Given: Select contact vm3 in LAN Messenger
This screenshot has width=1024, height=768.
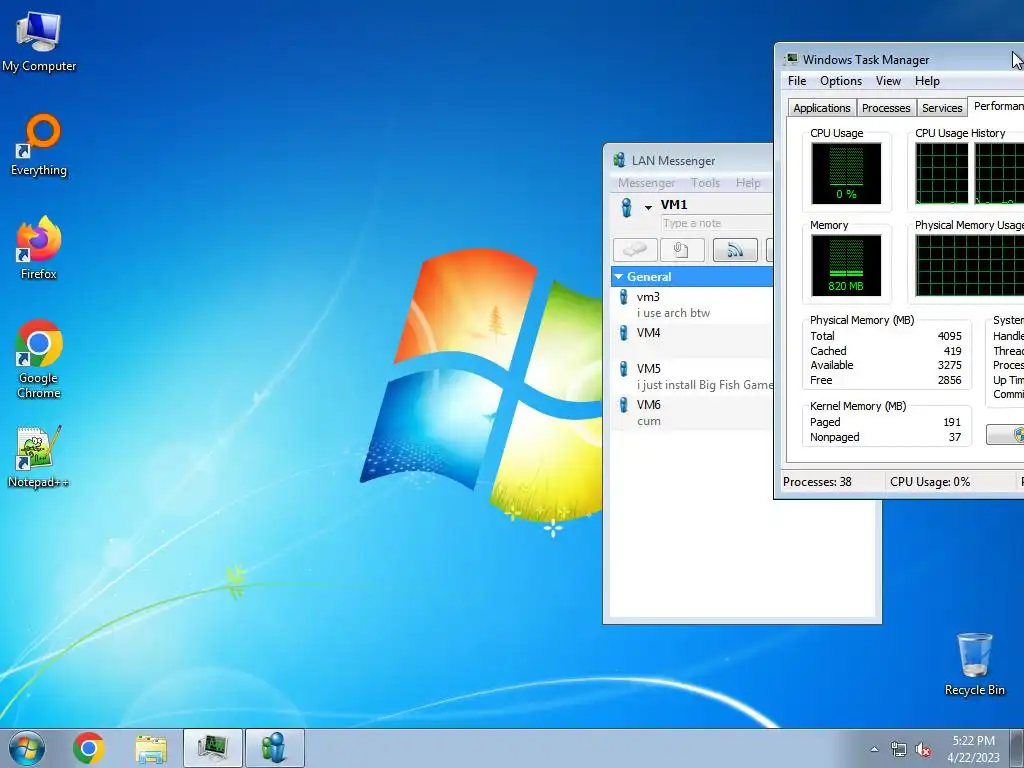Looking at the screenshot, I should 692,304.
